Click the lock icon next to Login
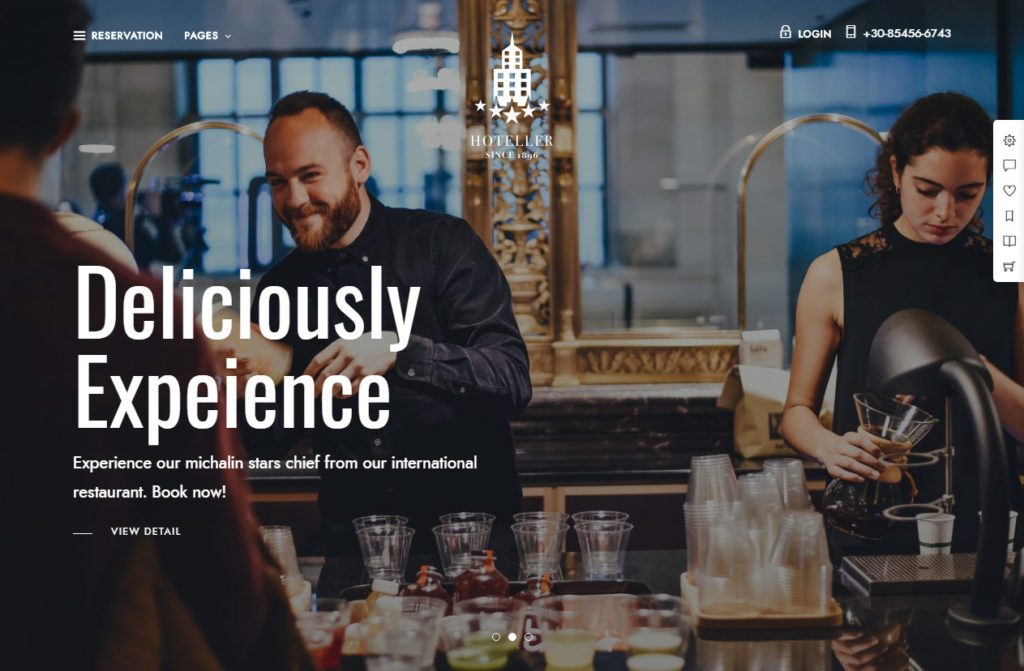 785,32
